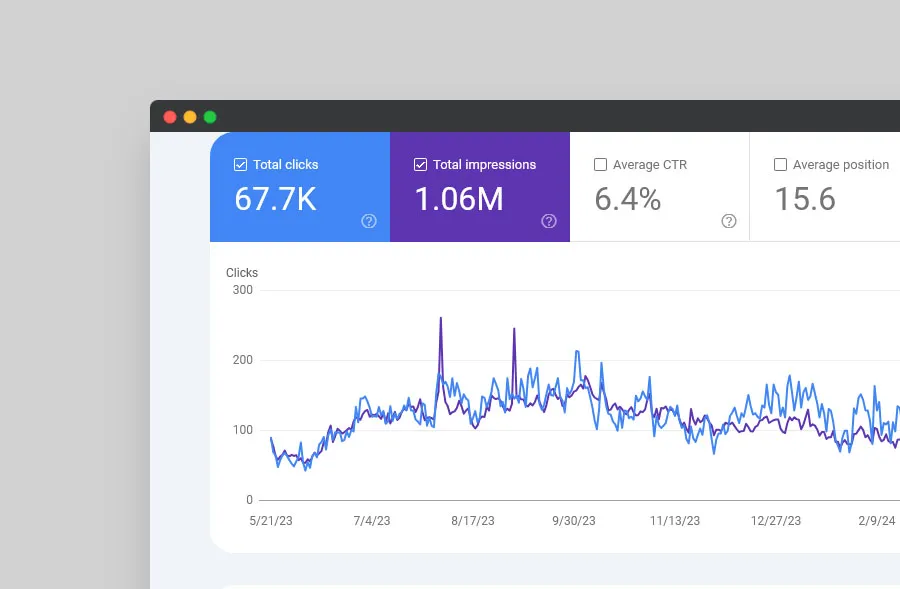900x589 pixels.
Task: Open the Total clicks help tooltip
Action: click(368, 221)
